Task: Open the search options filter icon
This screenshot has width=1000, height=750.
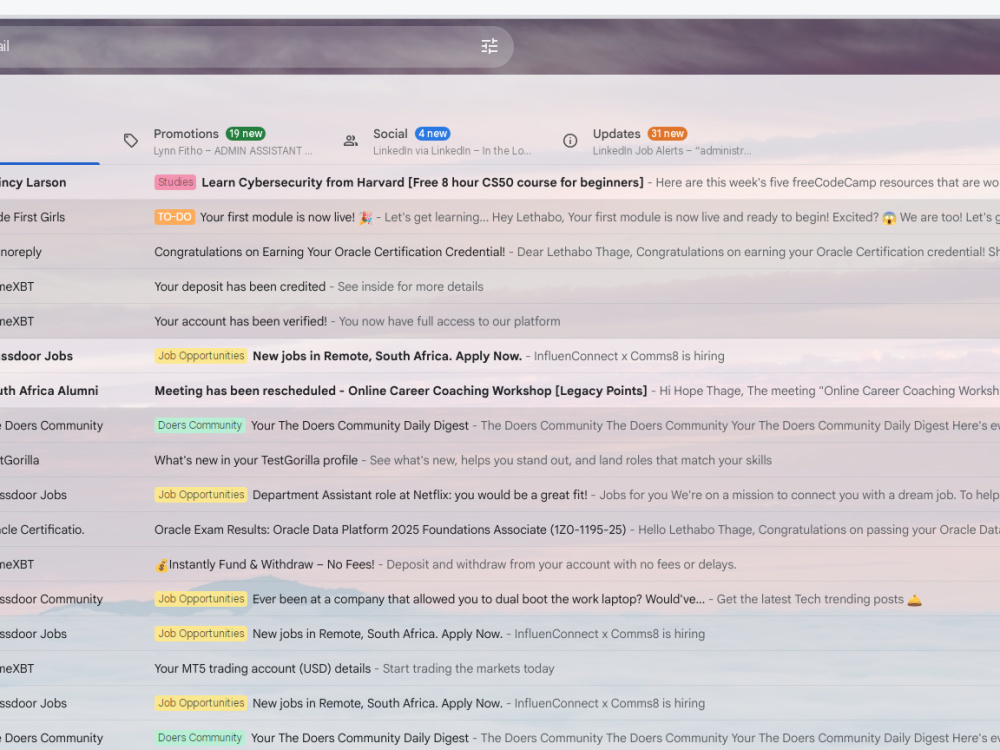Action: (489, 46)
